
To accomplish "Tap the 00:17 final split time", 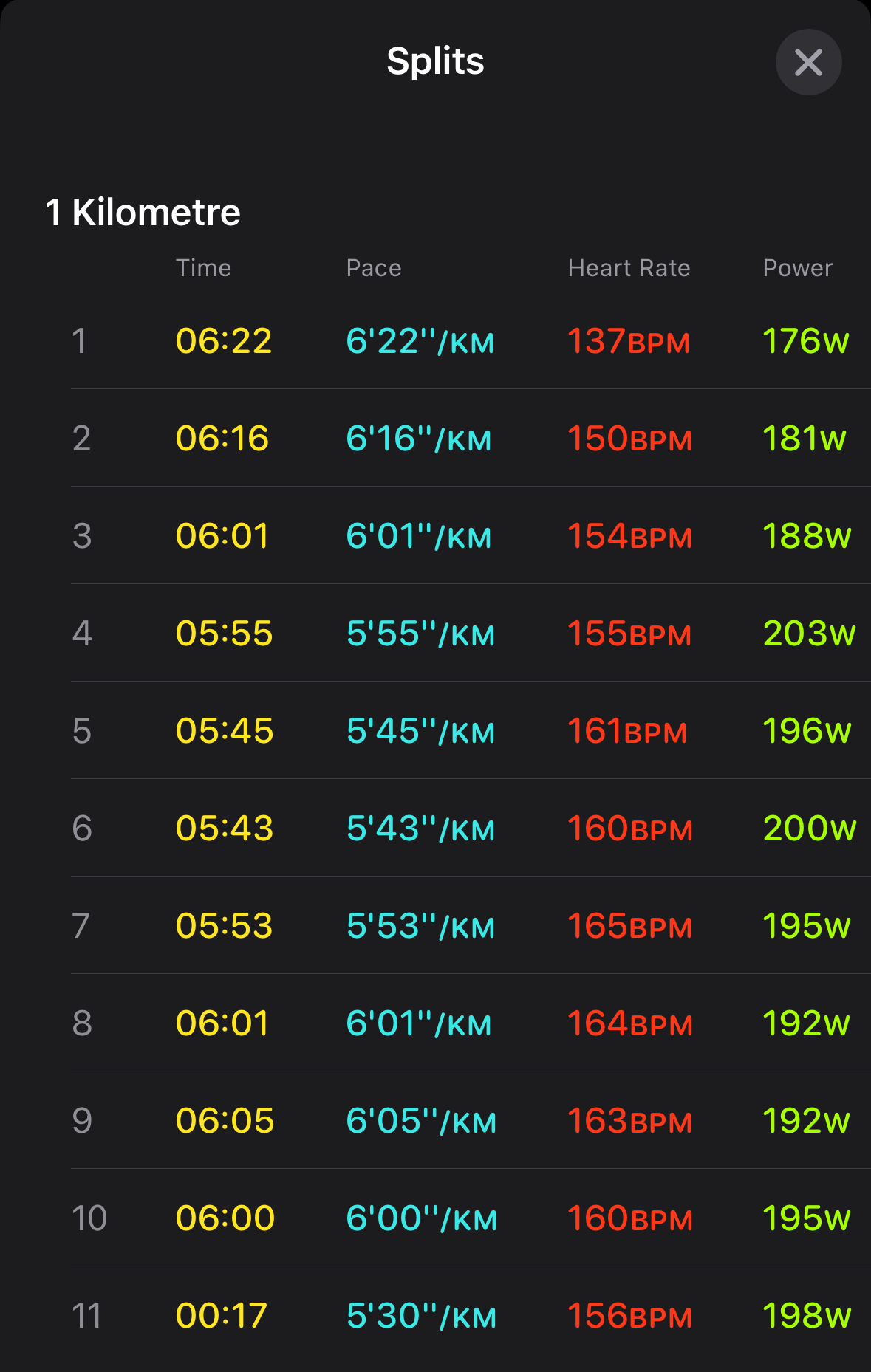I will click(x=221, y=1316).
